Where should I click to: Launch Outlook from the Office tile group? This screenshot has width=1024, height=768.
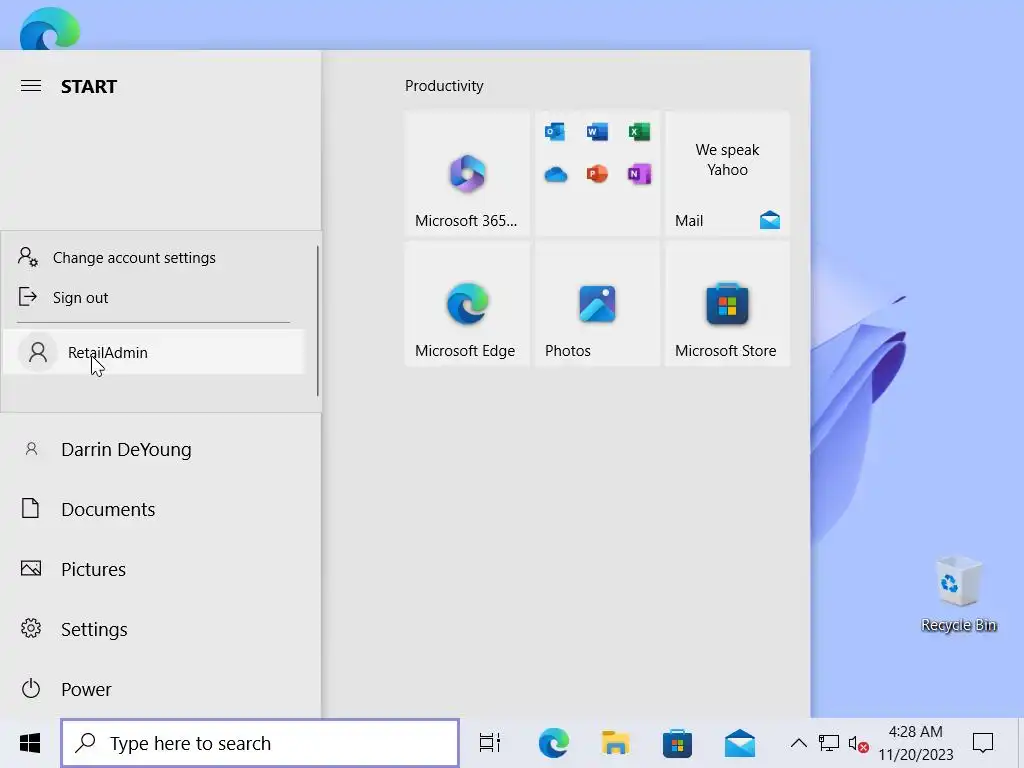tap(555, 132)
